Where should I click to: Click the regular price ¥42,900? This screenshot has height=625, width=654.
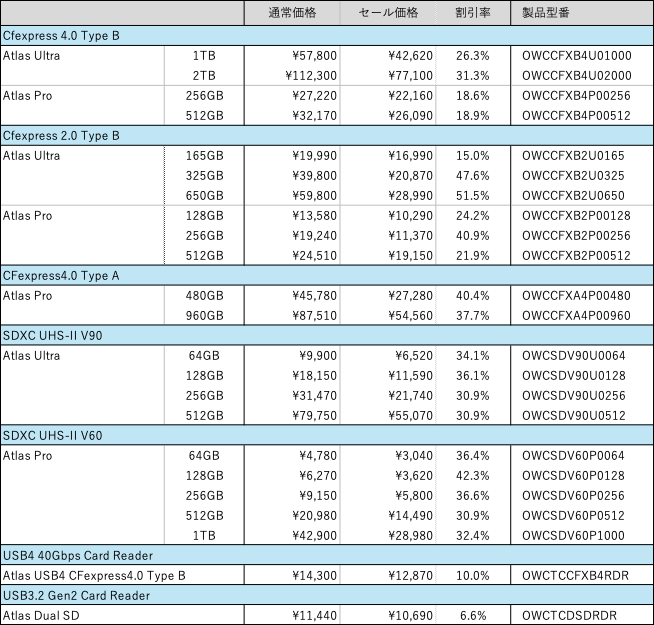coord(314,536)
